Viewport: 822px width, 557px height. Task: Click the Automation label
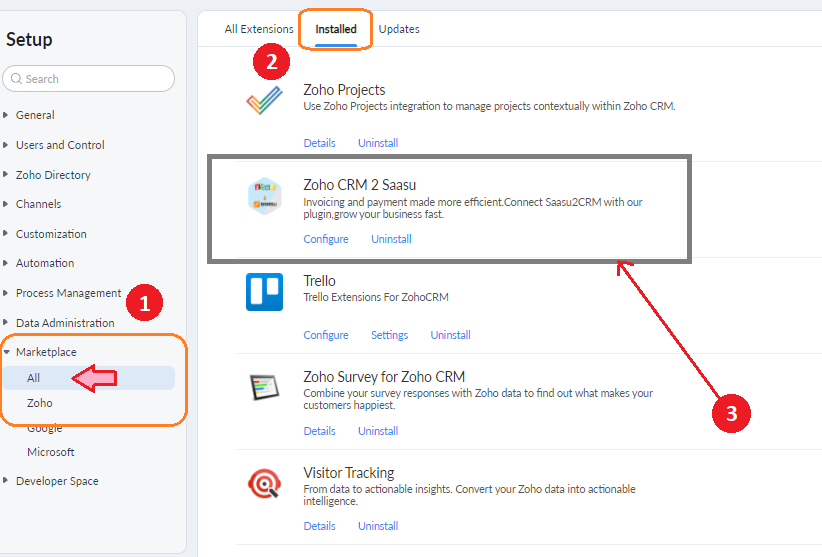point(45,263)
